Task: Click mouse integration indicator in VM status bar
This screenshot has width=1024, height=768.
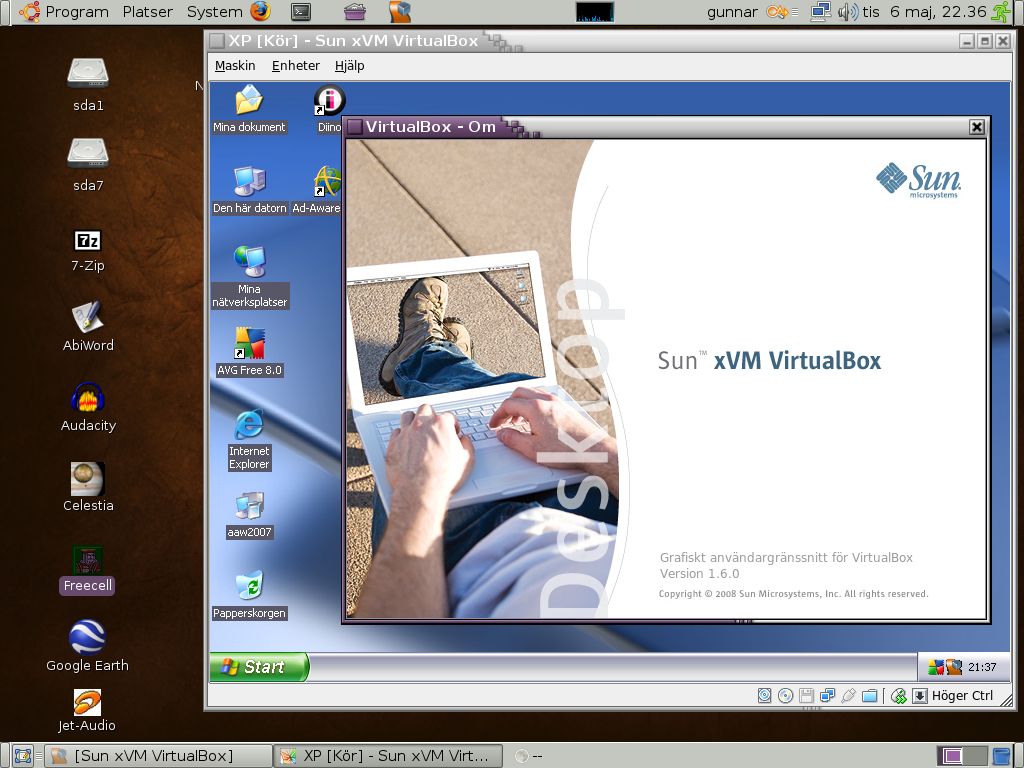Action: click(899, 696)
